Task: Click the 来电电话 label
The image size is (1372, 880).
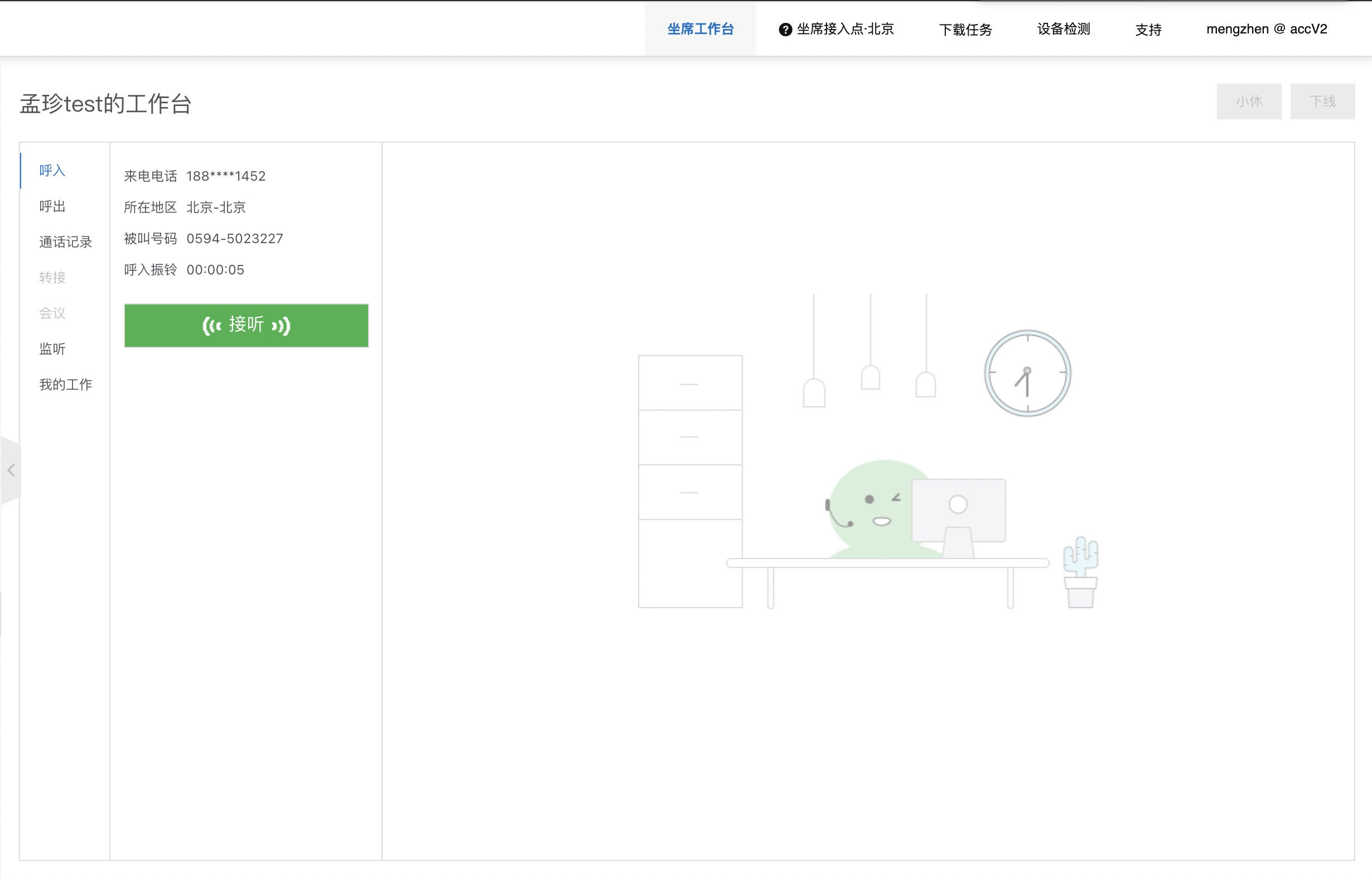Action: tap(150, 176)
